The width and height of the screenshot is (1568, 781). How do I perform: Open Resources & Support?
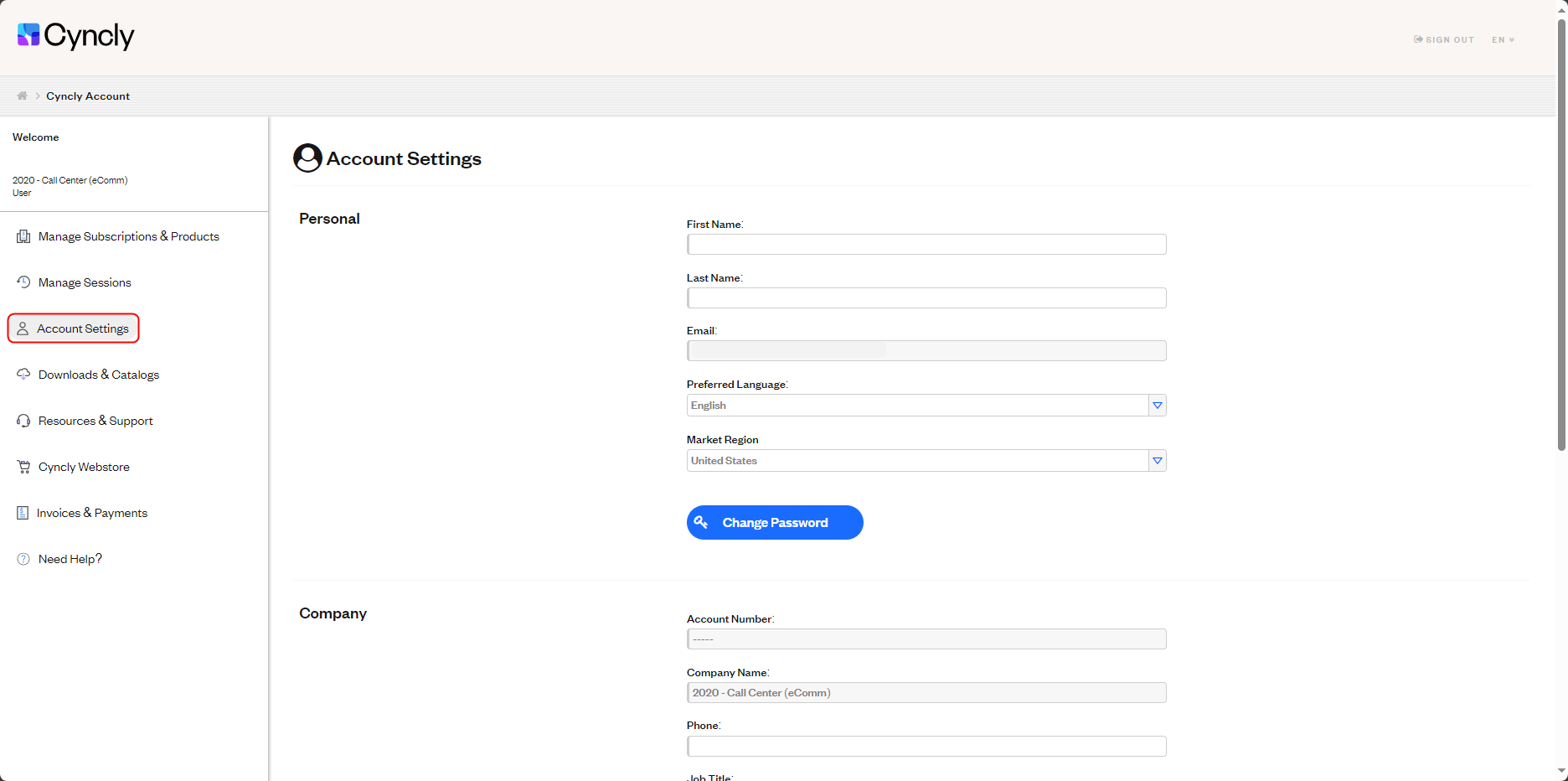(x=95, y=421)
